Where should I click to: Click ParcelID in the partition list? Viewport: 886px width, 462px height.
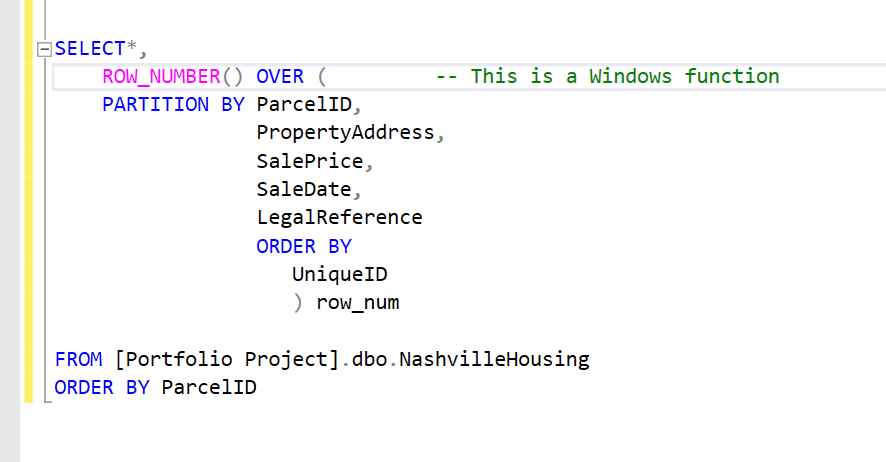coord(304,104)
